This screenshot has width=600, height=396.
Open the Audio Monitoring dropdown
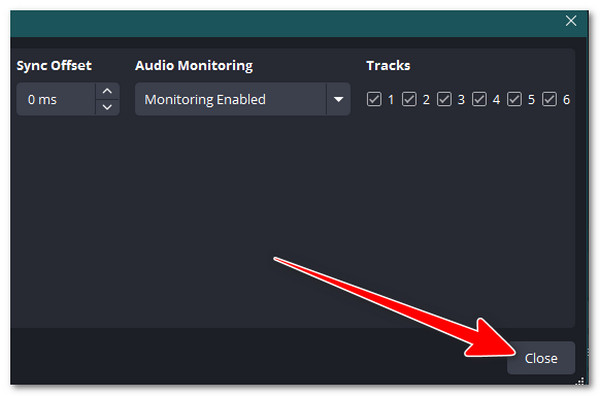pos(243,99)
